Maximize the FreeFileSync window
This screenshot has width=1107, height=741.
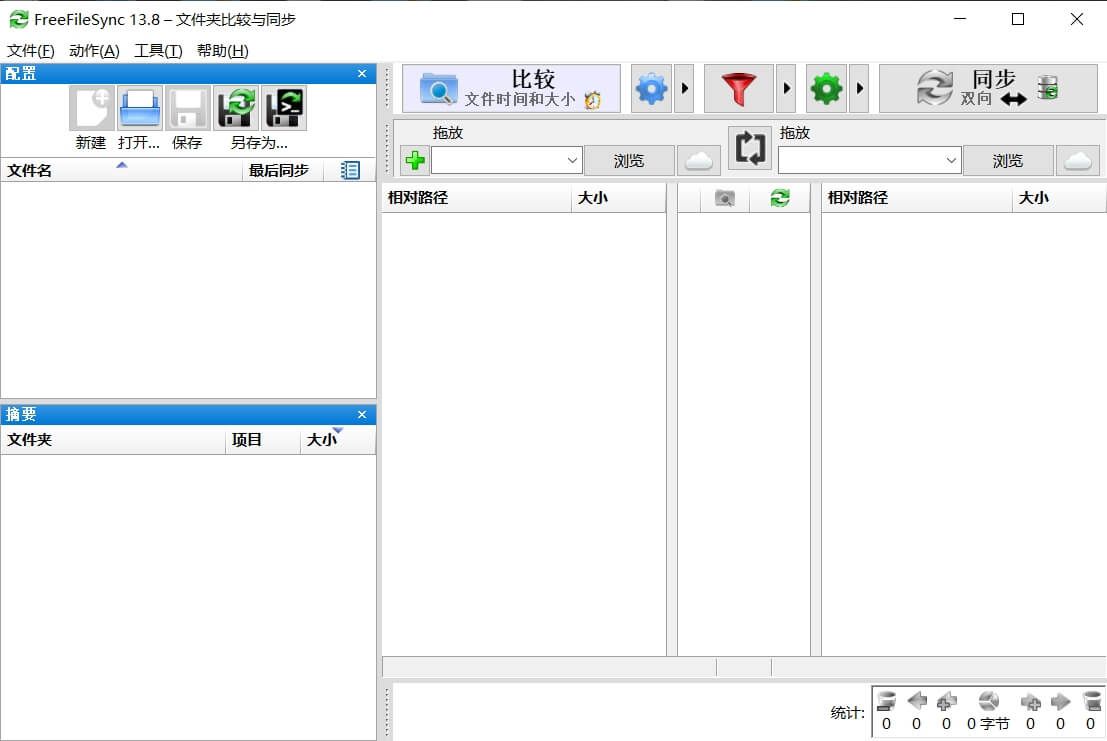tap(1018, 19)
